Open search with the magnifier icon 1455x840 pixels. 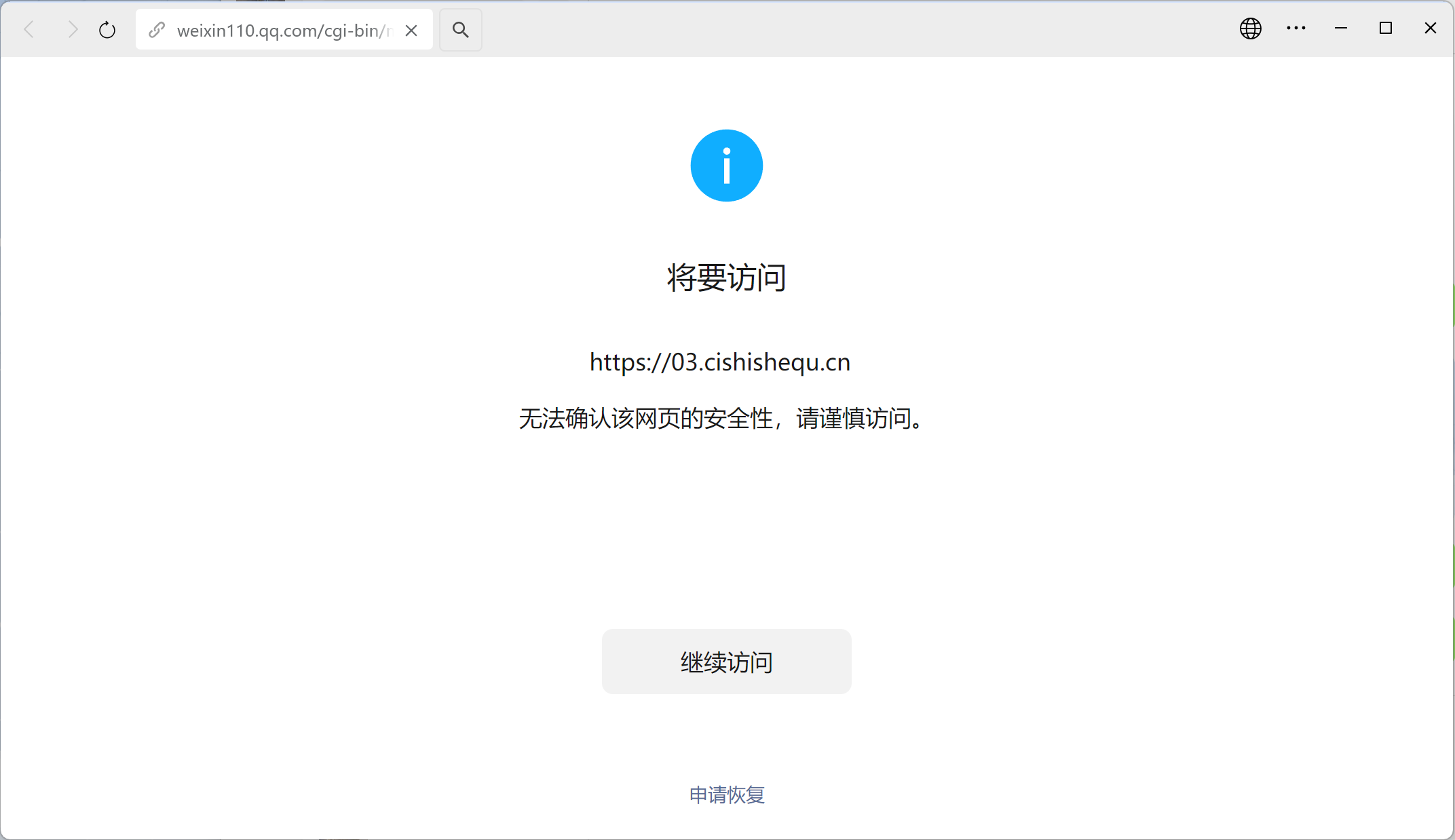[x=460, y=30]
